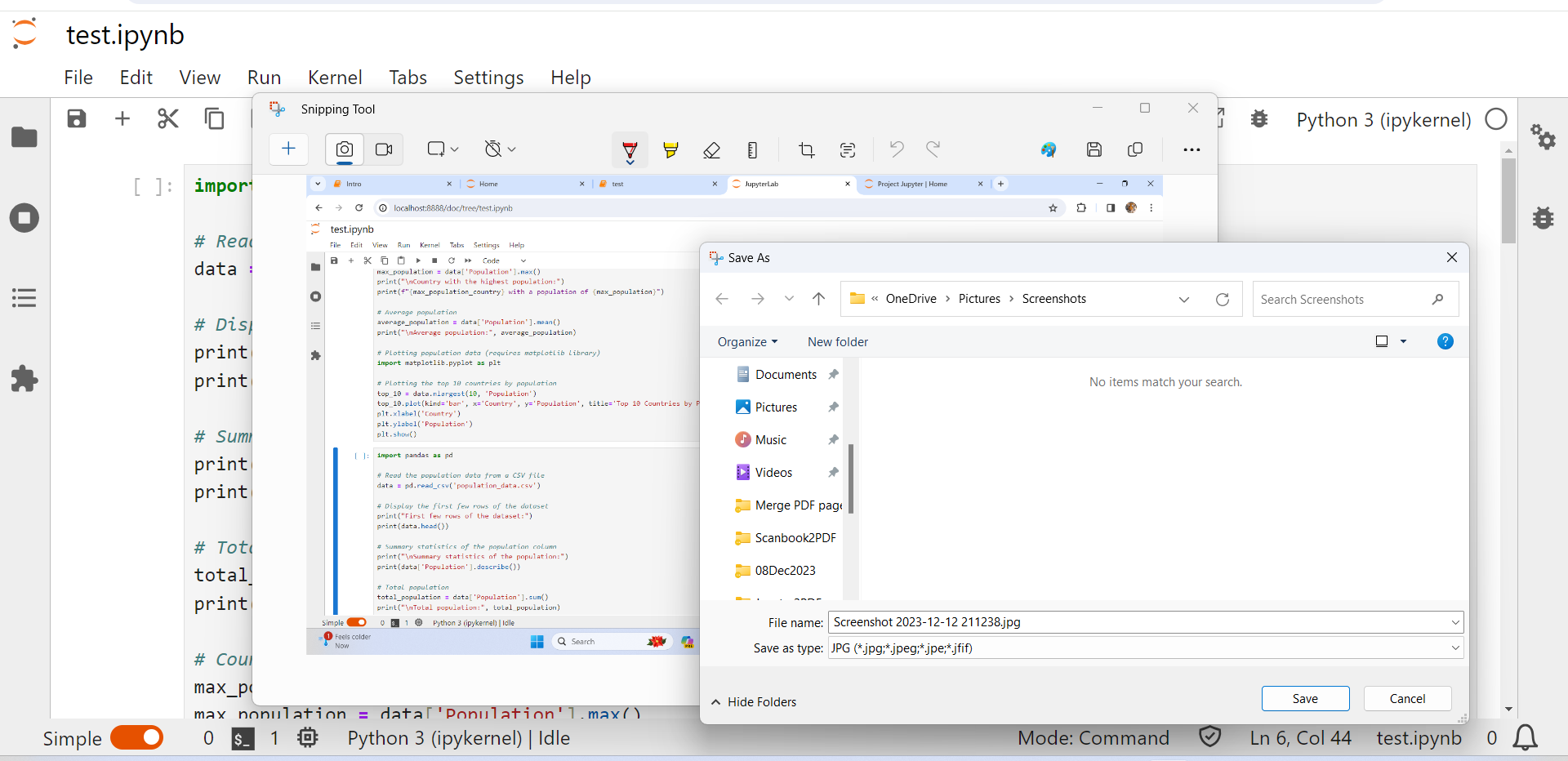Click the image crop icon
Screen dimensions: 1568x761
tap(806, 149)
